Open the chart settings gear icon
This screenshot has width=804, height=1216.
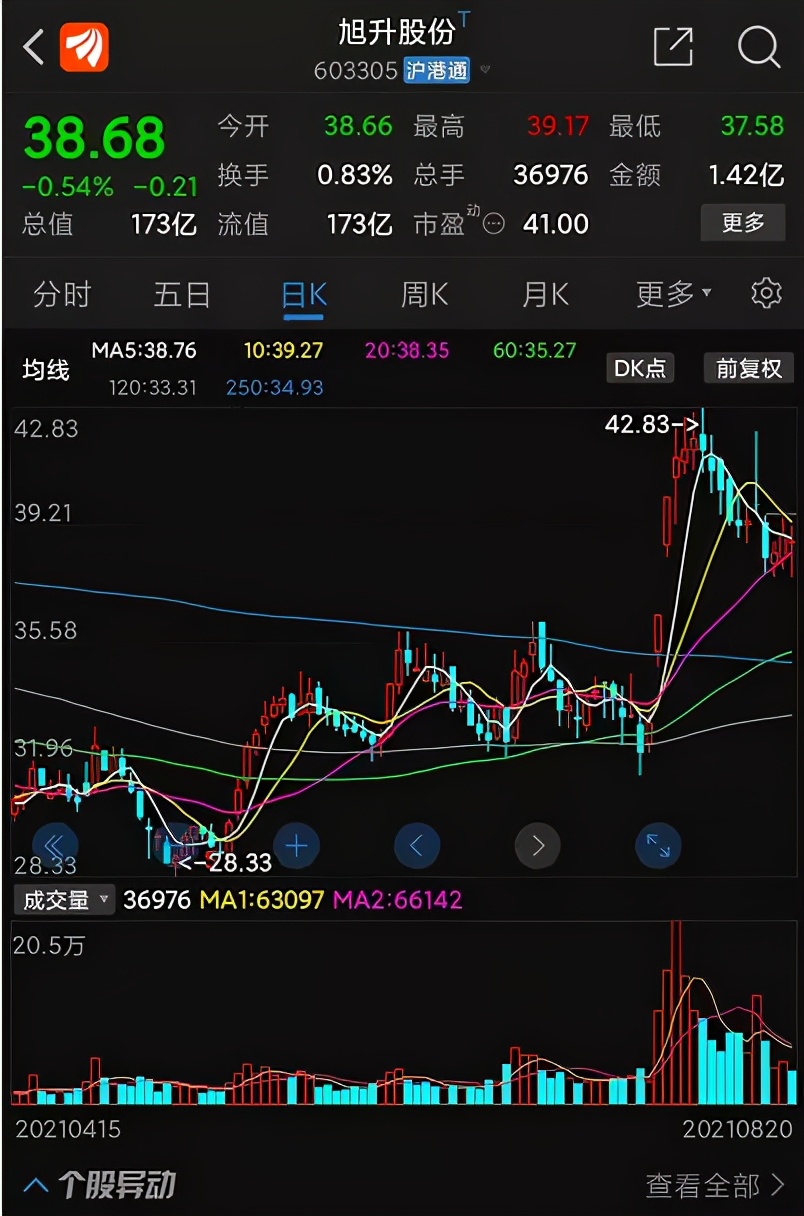765,293
